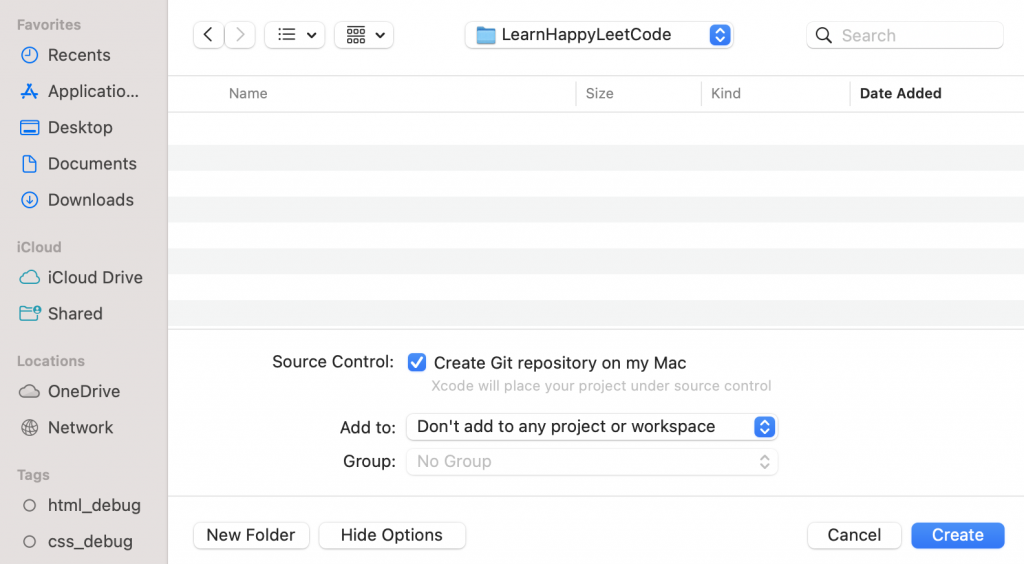This screenshot has width=1024, height=564.
Task: Sort files by Name column
Action: (248, 93)
